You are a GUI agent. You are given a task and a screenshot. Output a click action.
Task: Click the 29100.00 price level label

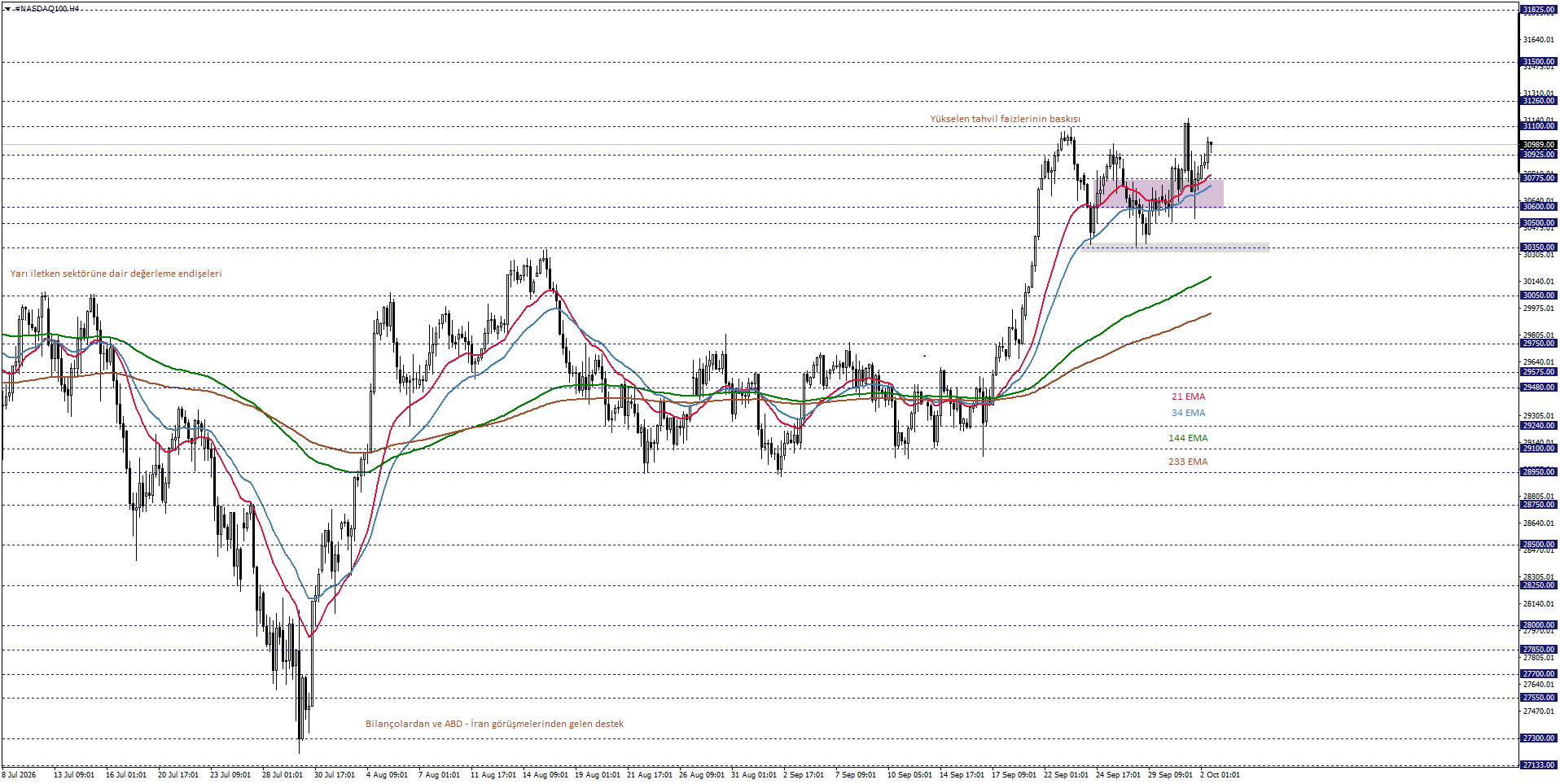[1539, 449]
